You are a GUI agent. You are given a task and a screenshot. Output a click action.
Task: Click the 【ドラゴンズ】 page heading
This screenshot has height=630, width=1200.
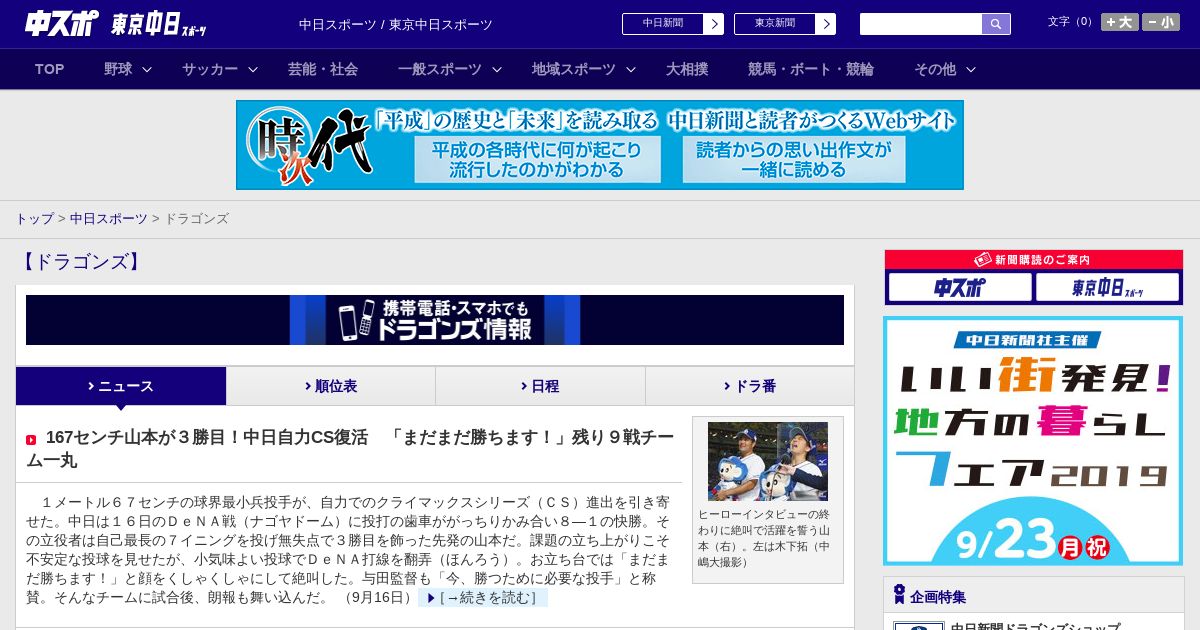point(81,262)
